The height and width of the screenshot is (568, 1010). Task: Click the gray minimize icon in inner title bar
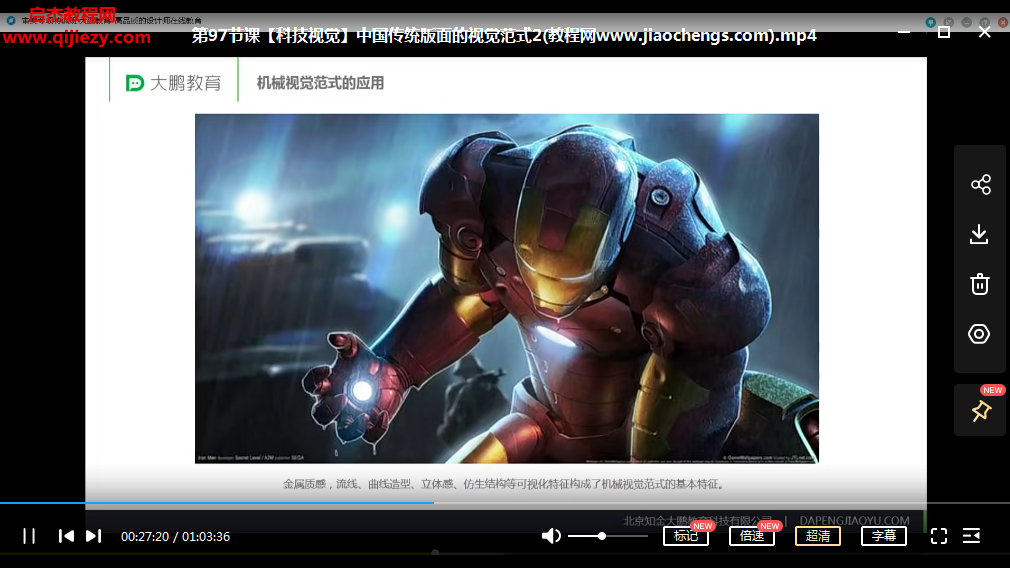click(x=967, y=22)
